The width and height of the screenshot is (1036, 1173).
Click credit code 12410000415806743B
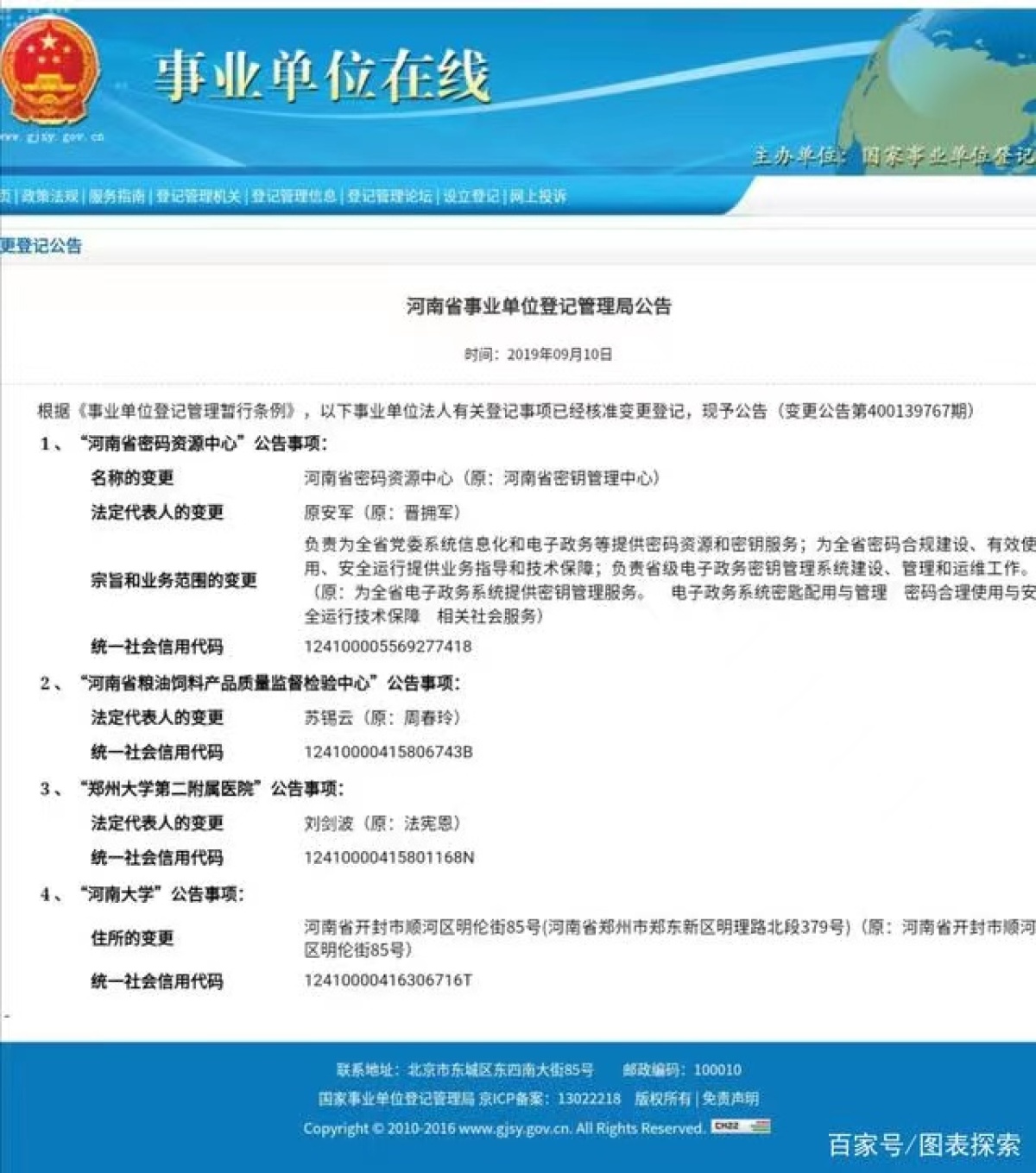[388, 752]
